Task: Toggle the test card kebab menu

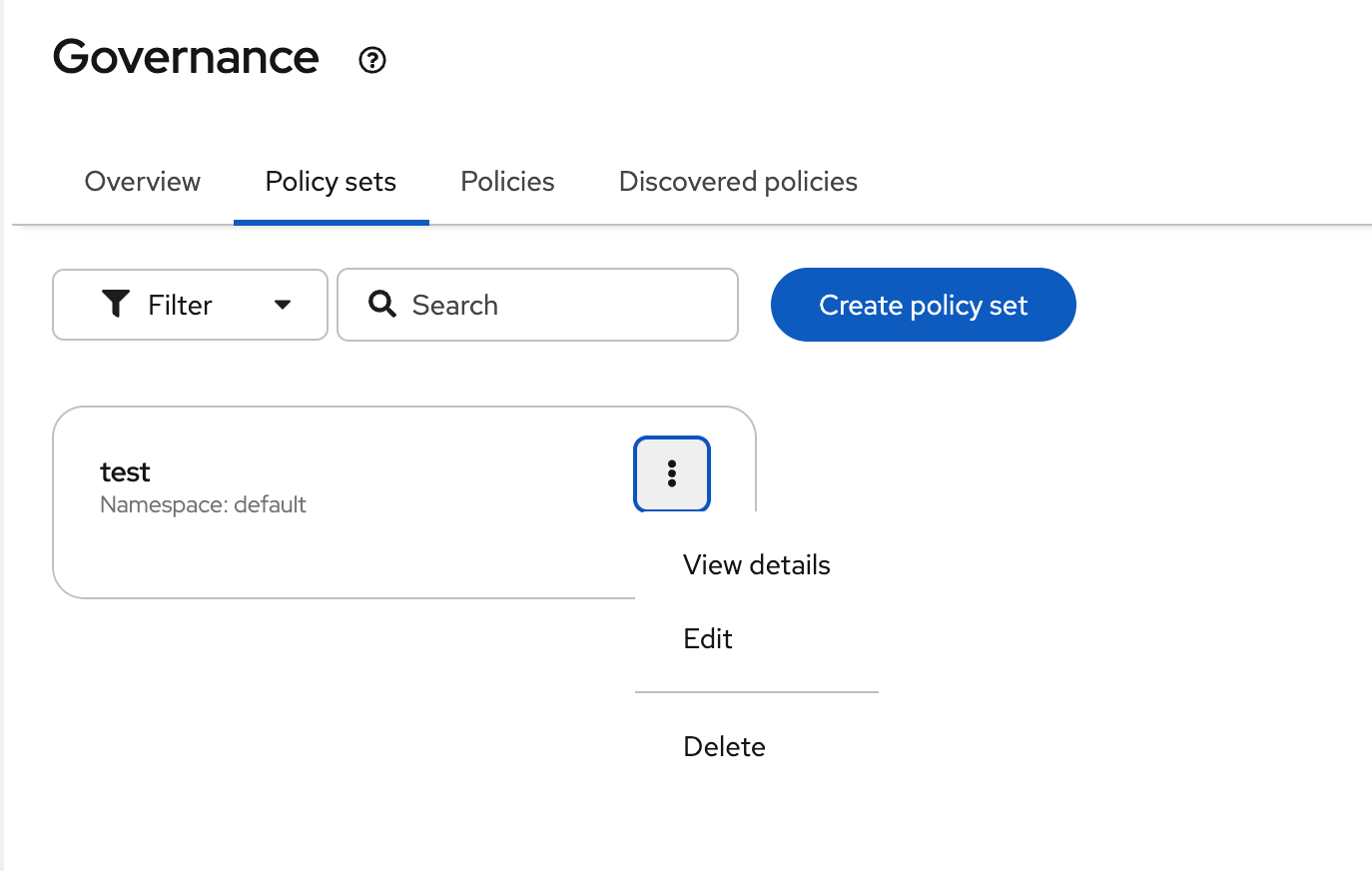Action: (x=672, y=473)
